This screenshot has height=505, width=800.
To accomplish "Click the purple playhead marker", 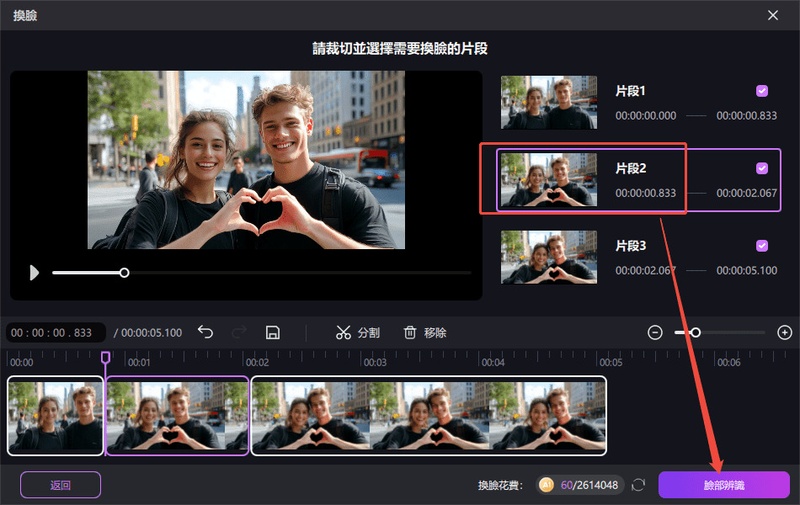I will pyautogui.click(x=106, y=357).
